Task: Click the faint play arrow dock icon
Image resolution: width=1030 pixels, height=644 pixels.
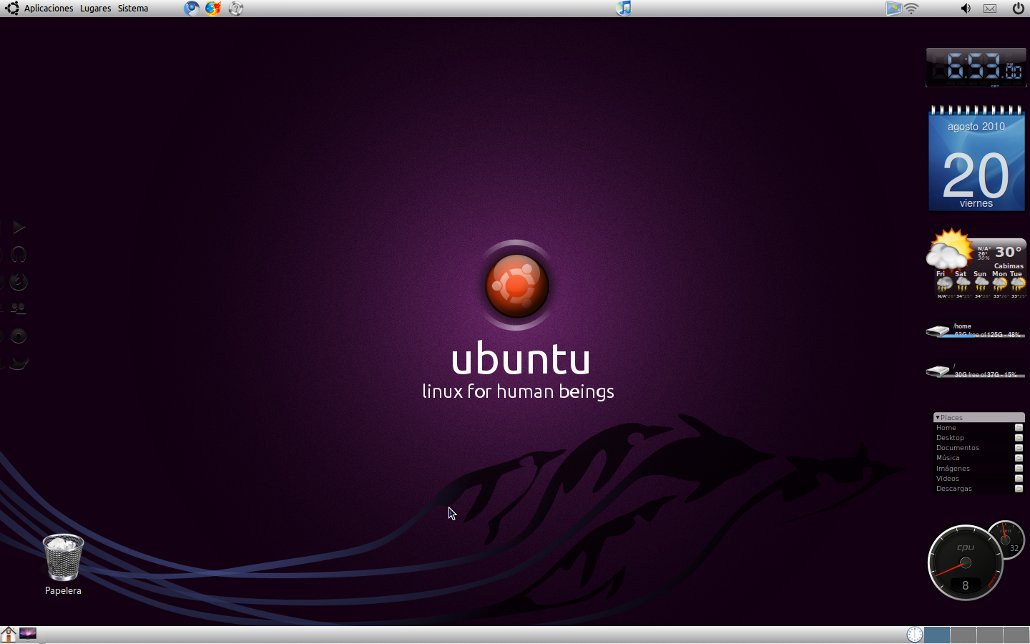Action: coord(19,227)
